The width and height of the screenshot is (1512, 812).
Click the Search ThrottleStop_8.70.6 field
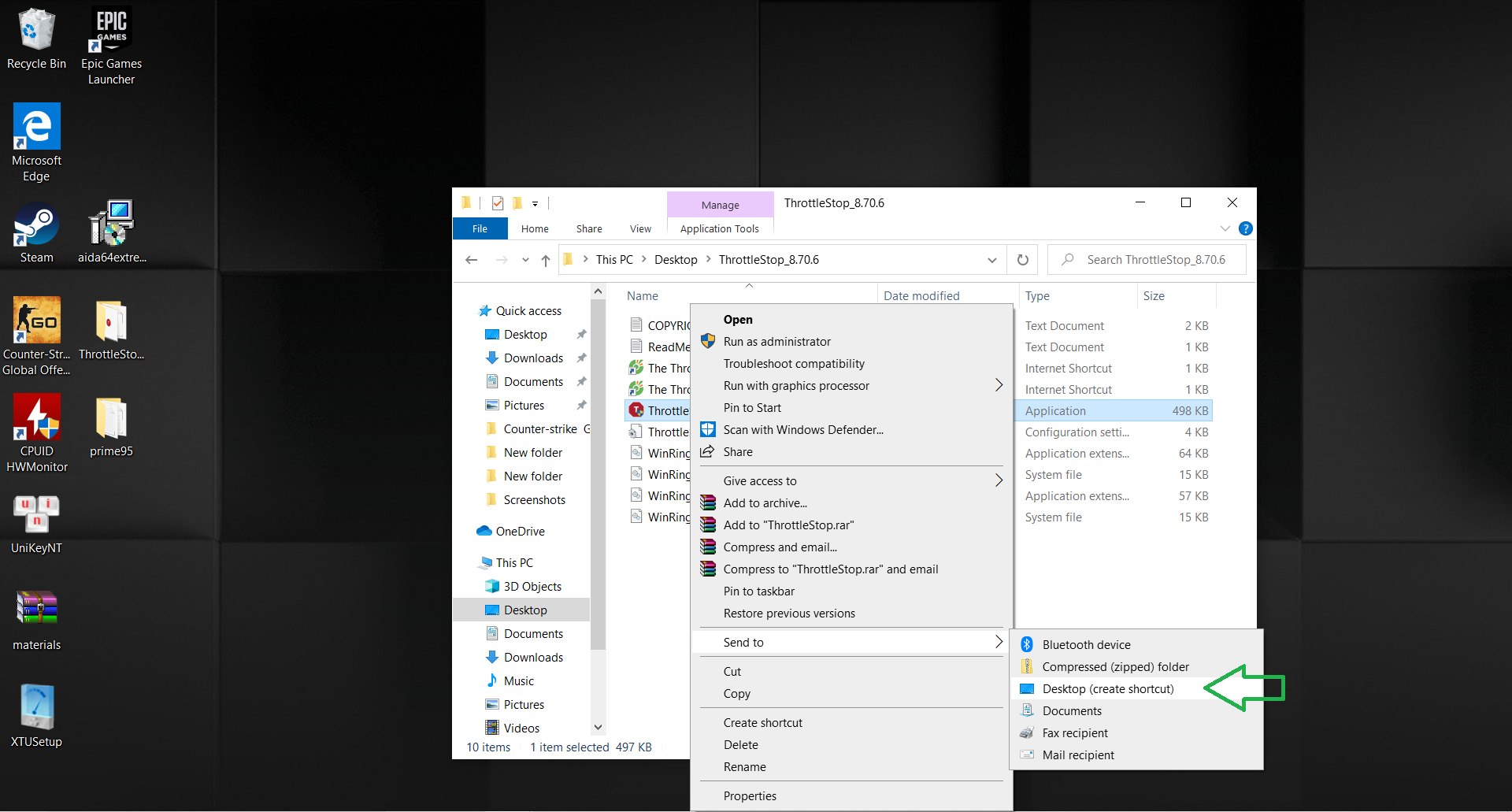point(1147,260)
